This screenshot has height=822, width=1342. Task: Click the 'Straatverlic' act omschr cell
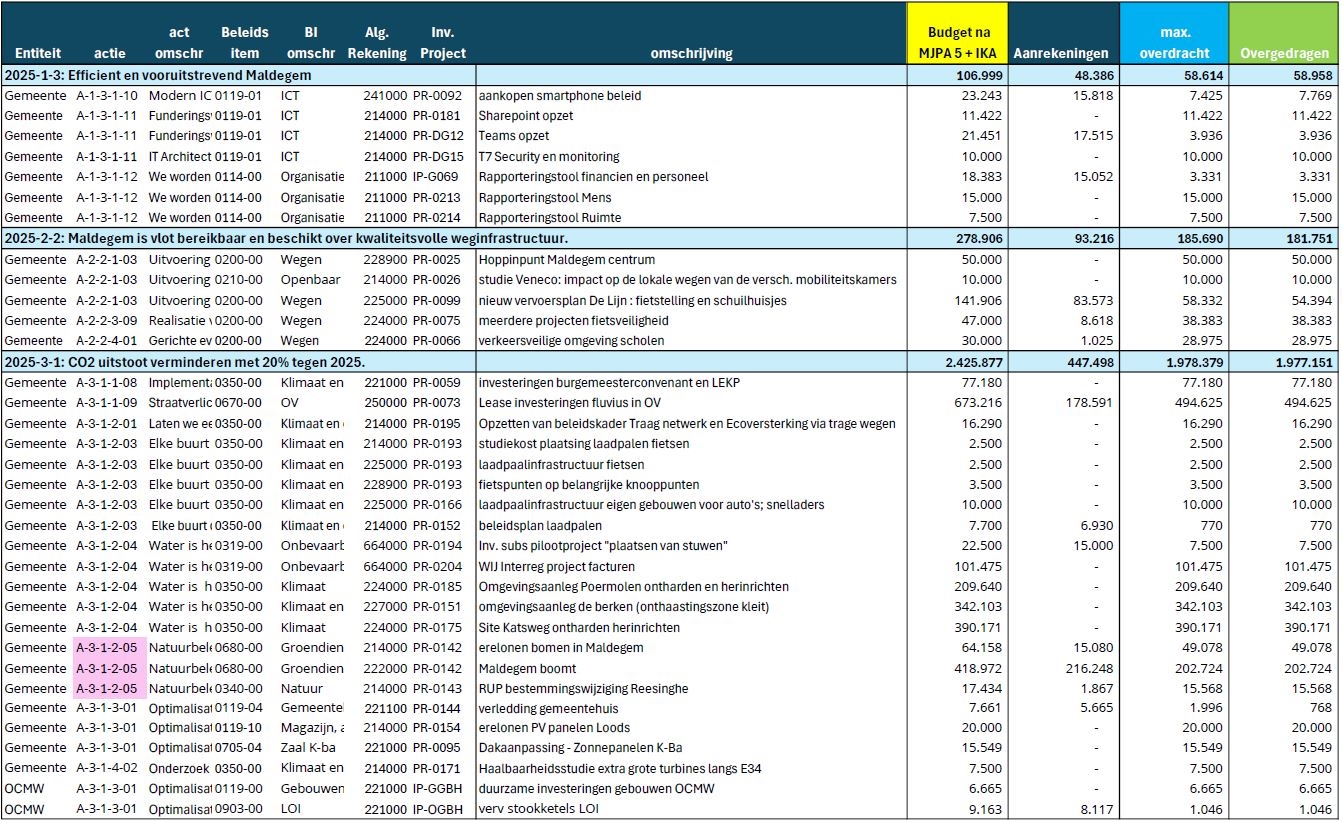coord(180,402)
